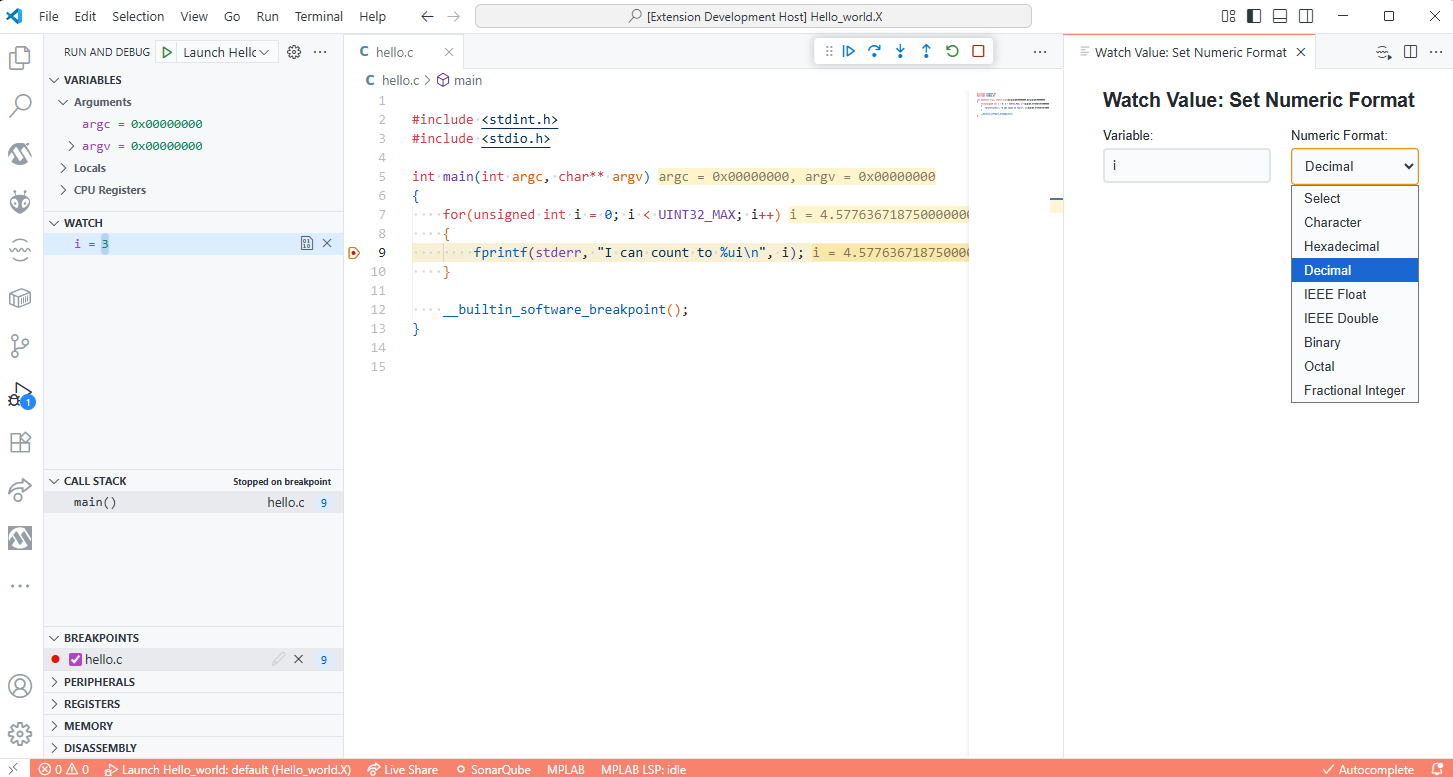Choose the Binary numeric format option
The width and height of the screenshot is (1453, 777).
(x=1322, y=342)
